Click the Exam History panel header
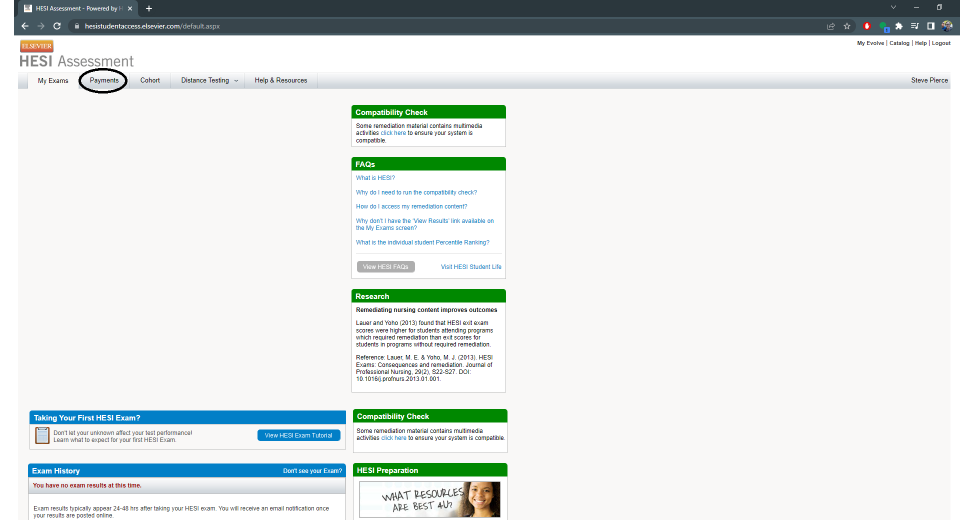 pos(187,471)
